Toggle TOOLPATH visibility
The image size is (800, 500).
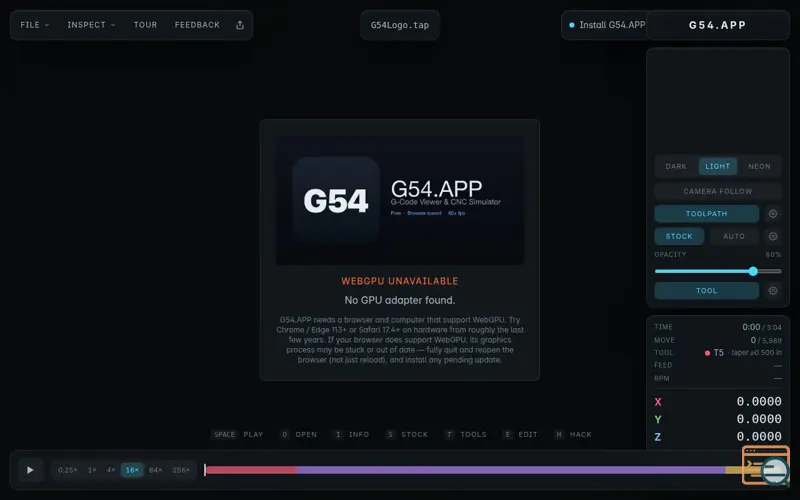[707, 214]
